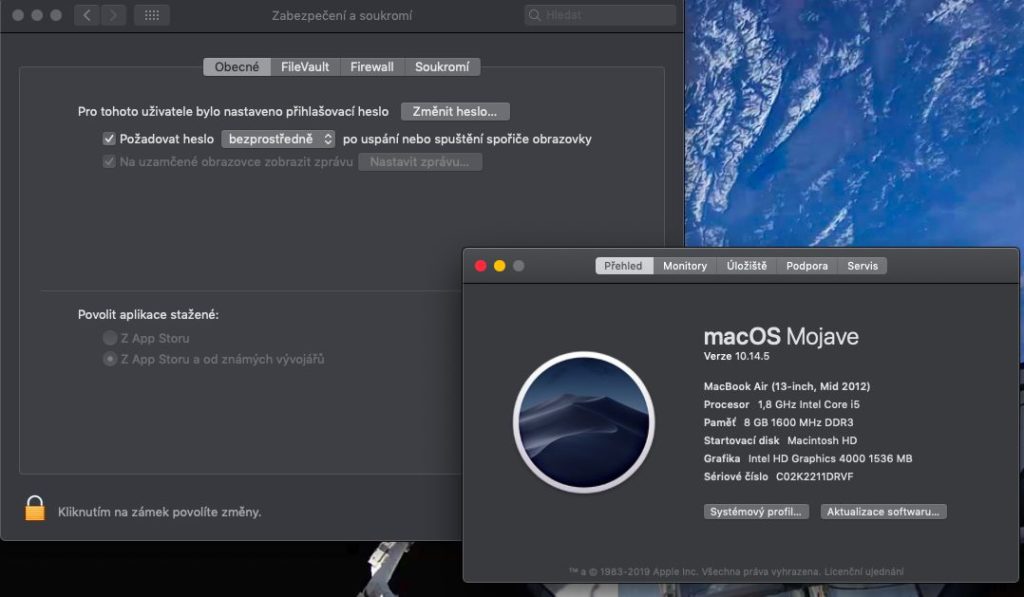This screenshot has width=1024, height=597.
Task: Select App Store and known developers option
Action: pyautogui.click(x=110, y=359)
